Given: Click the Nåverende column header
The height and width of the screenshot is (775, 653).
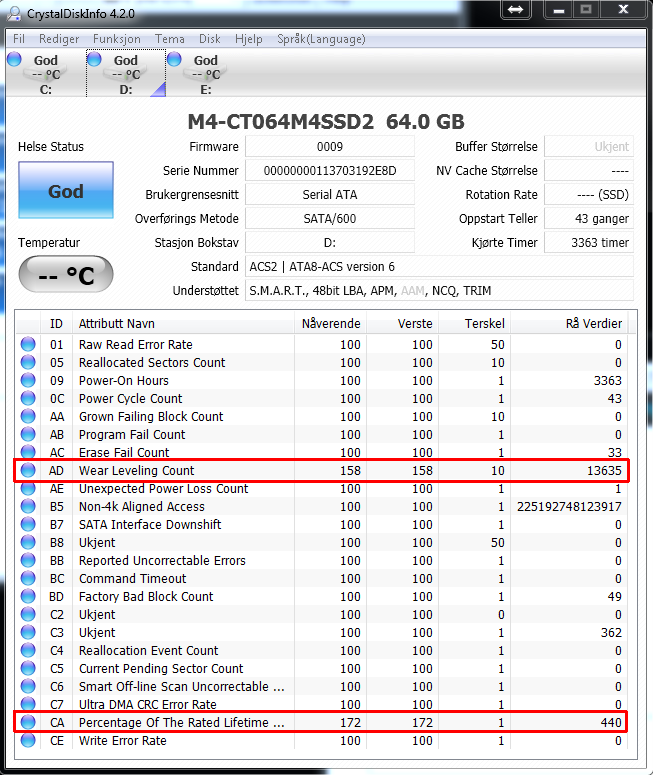Looking at the screenshot, I should point(330,324).
